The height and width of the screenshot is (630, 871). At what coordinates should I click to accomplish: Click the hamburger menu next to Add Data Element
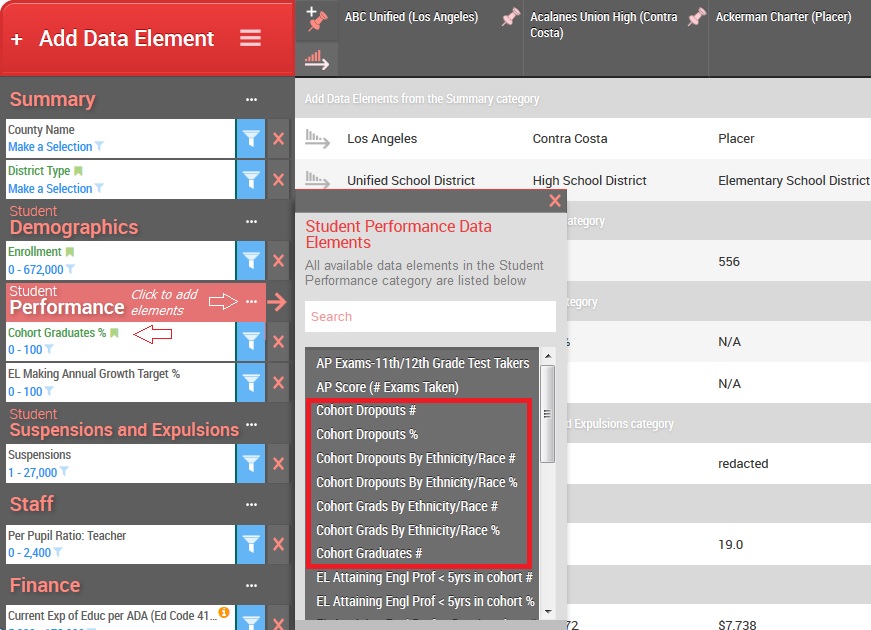[250, 38]
